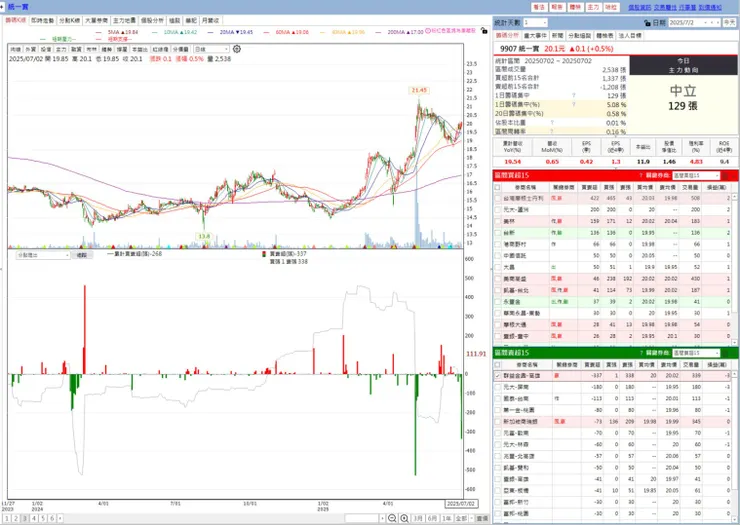This screenshot has height=525, width=740.
Task: Open 新聞 tab in right panel
Action: [557, 35]
